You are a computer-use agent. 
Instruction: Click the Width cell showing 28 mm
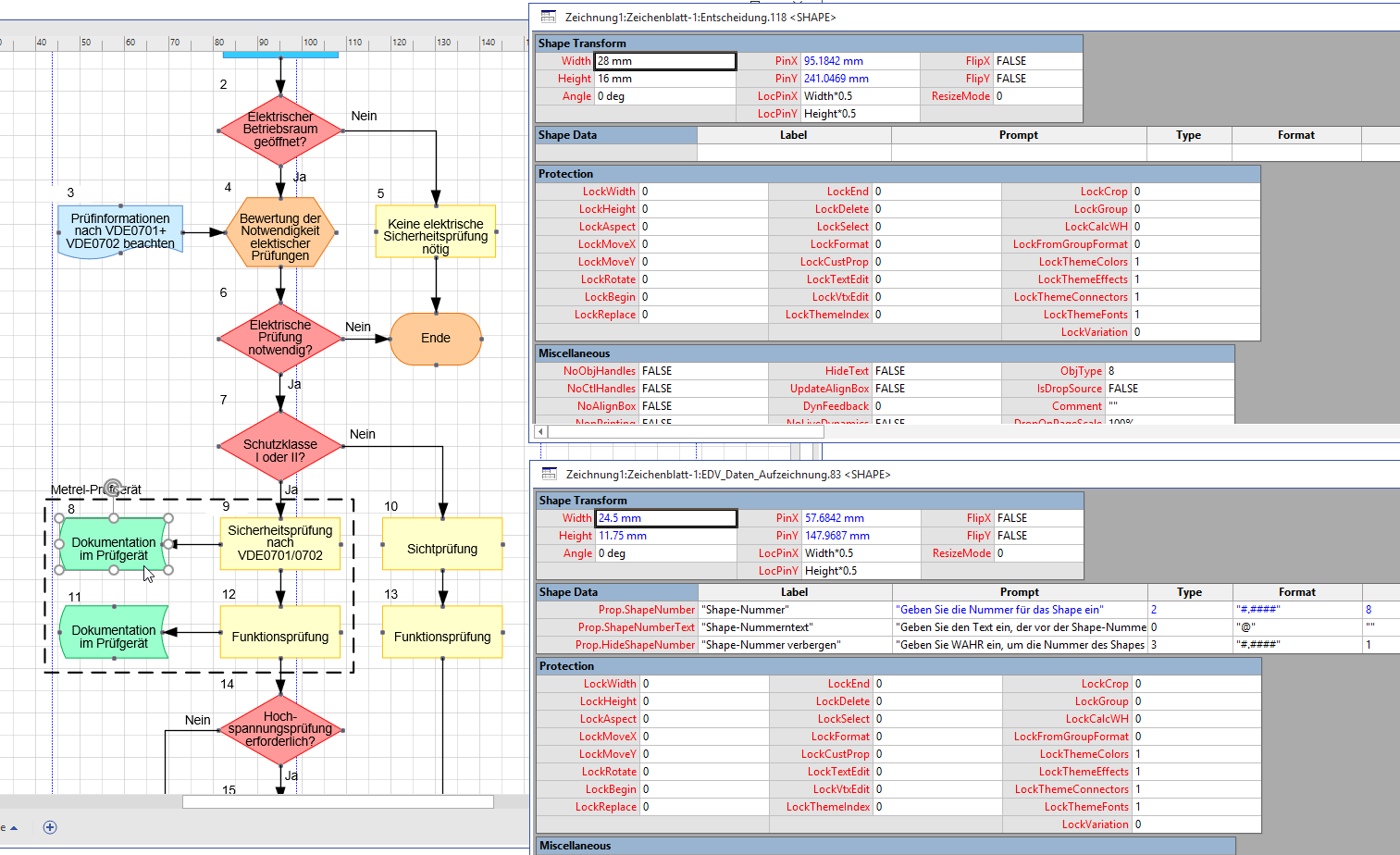tap(664, 61)
